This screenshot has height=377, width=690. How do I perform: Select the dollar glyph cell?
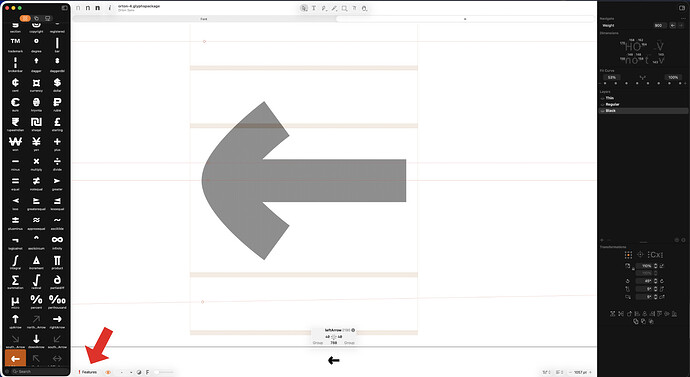pyautogui.click(x=57, y=84)
